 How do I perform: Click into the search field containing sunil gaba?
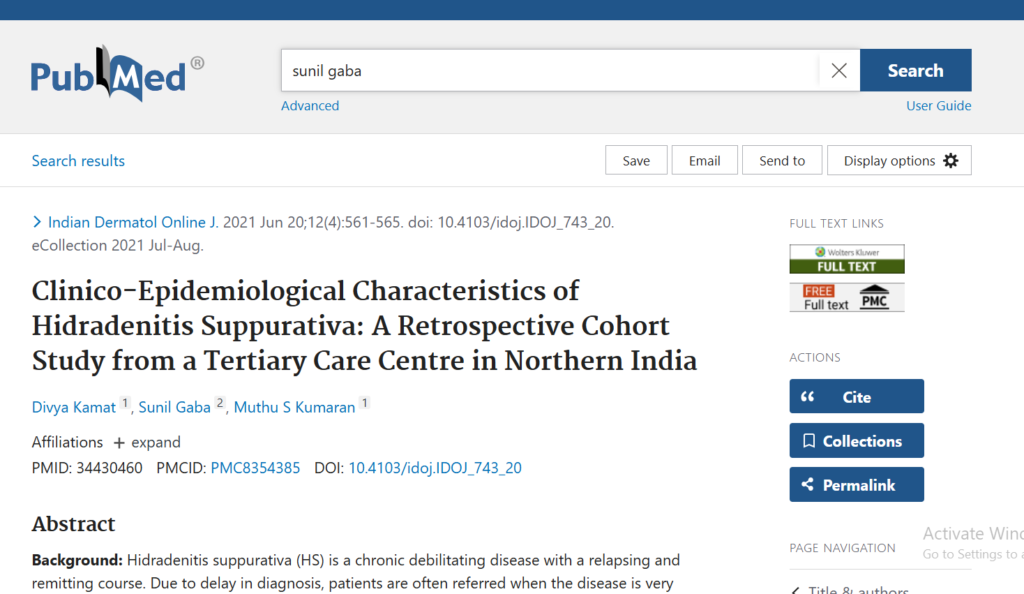pyautogui.click(x=548, y=71)
